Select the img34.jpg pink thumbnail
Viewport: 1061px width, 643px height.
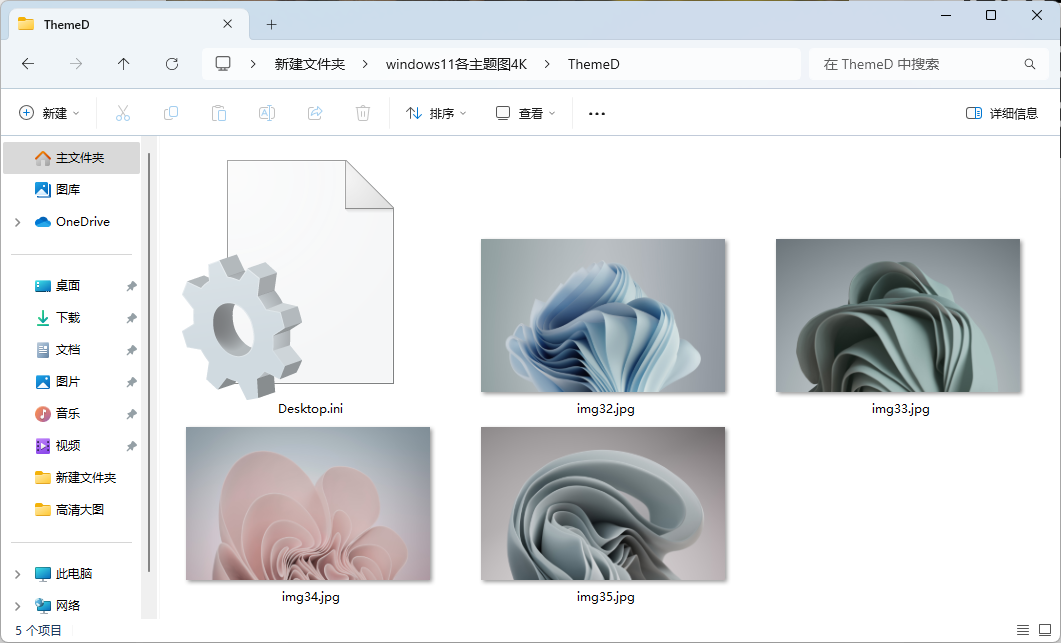[308, 504]
